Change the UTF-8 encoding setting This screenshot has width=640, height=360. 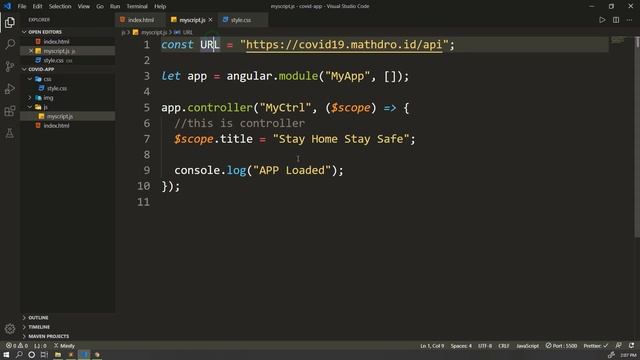pos(485,346)
